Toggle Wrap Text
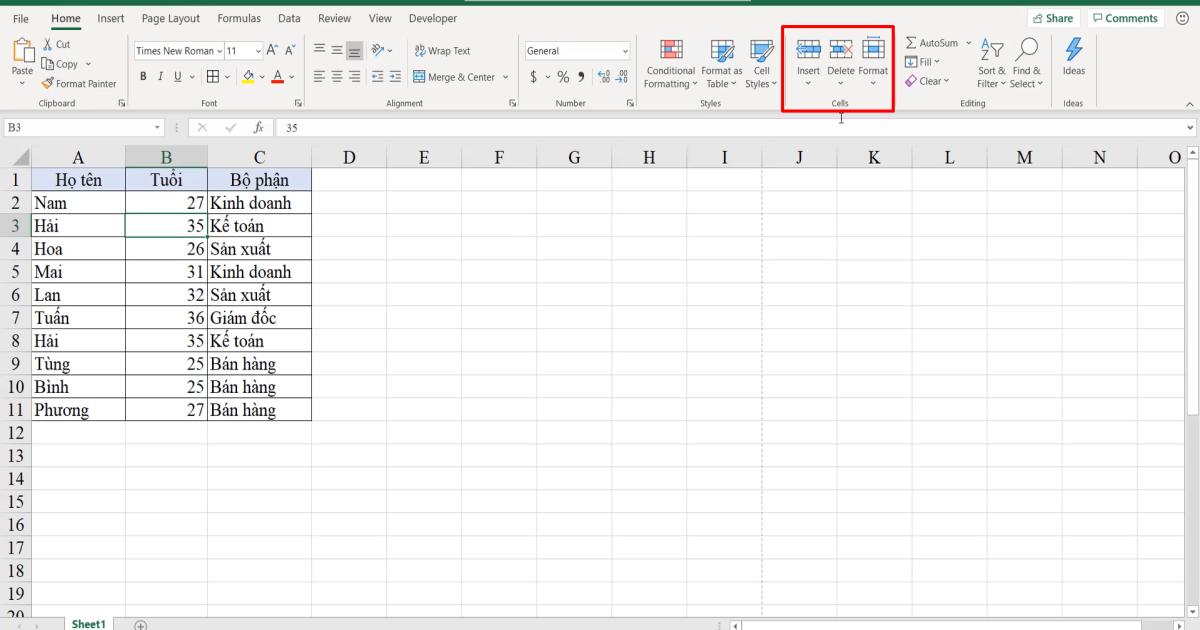Image resolution: width=1200 pixels, height=630 pixels. [443, 50]
